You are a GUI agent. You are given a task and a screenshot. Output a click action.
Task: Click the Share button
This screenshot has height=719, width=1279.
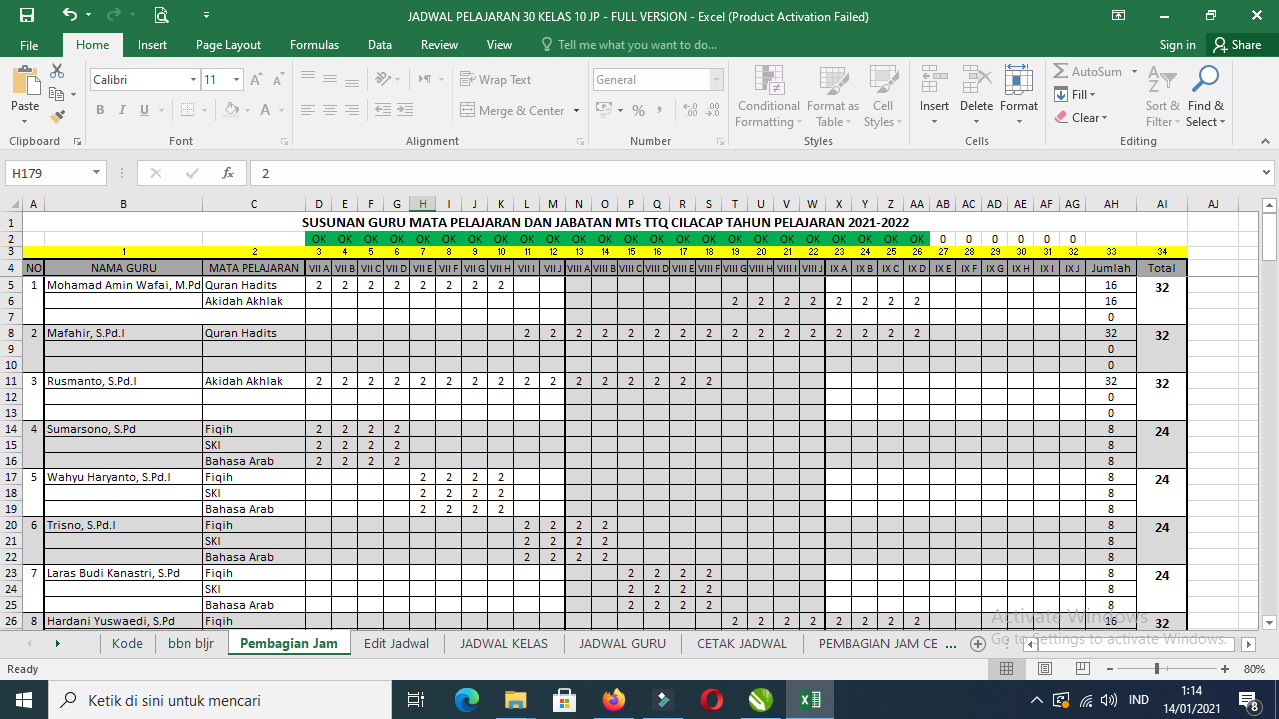(x=1236, y=45)
